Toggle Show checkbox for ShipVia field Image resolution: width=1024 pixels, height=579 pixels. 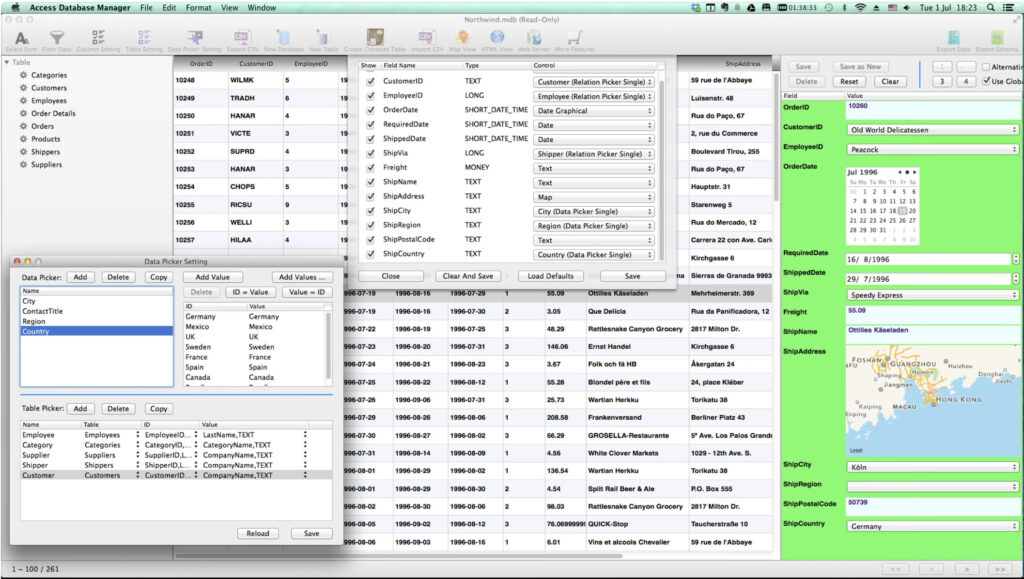coord(370,153)
